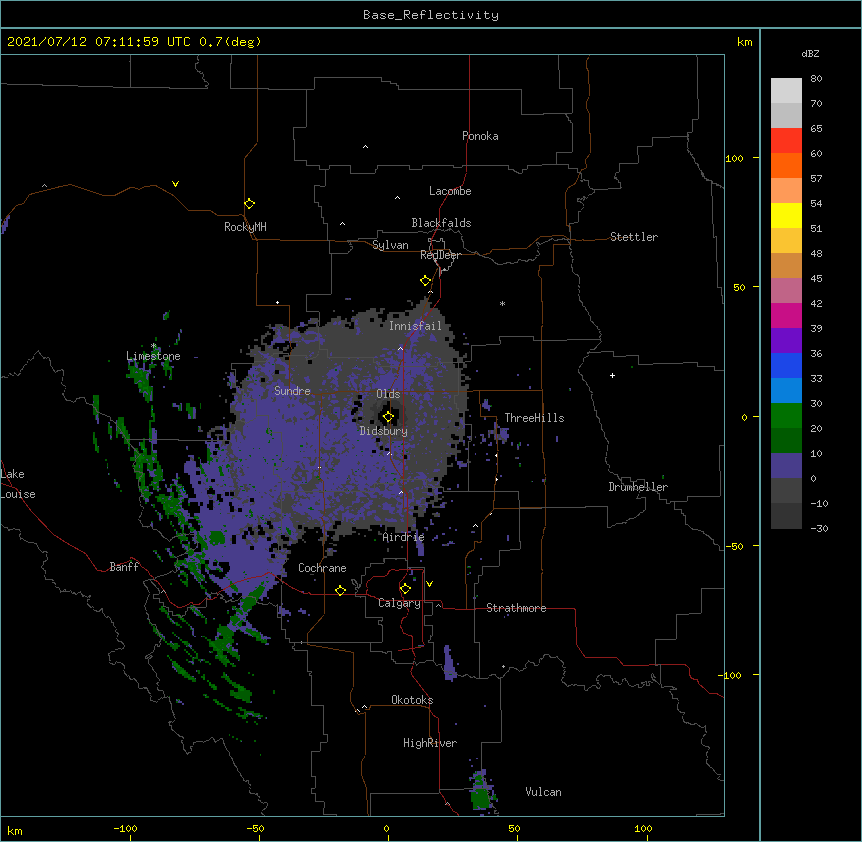
Task: Click the Cochrane town label
Action: 322,568
